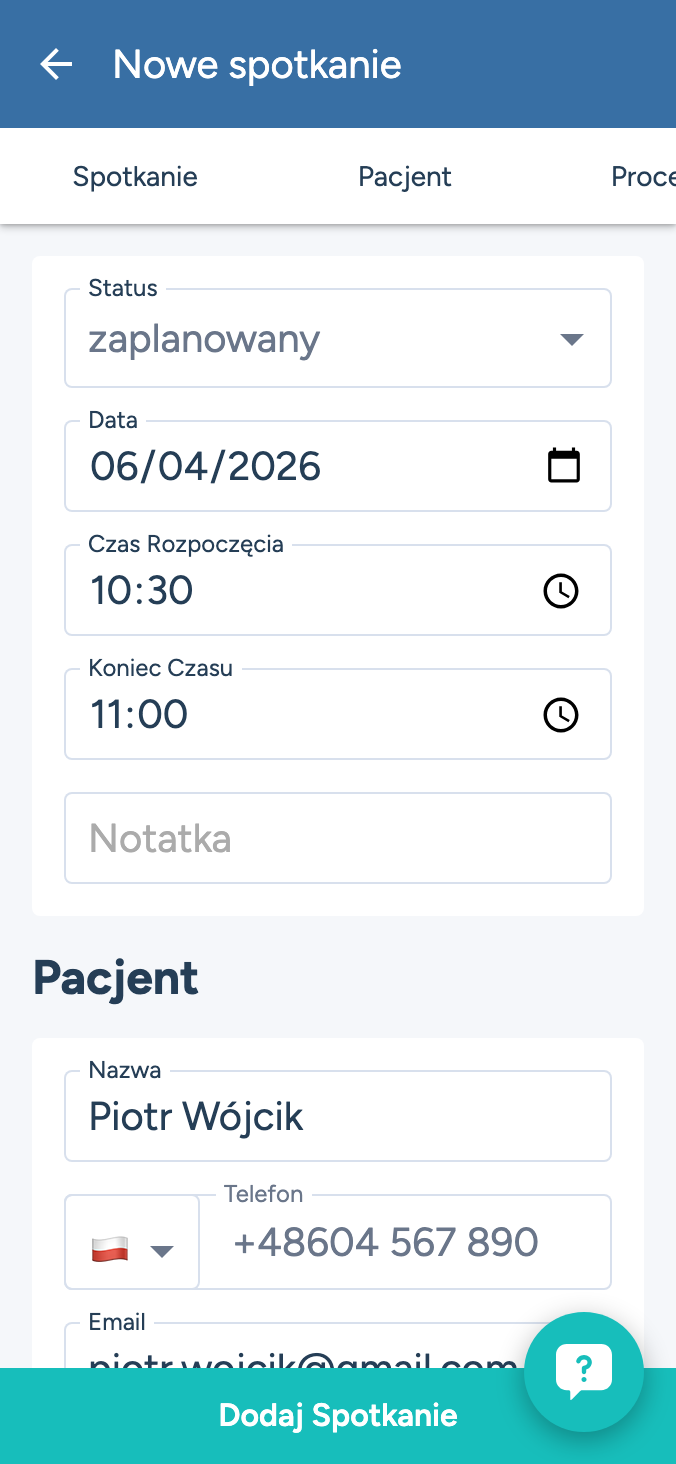Expand the Status dropdown arrow
Screen dimensions: 676x1464
[571, 339]
